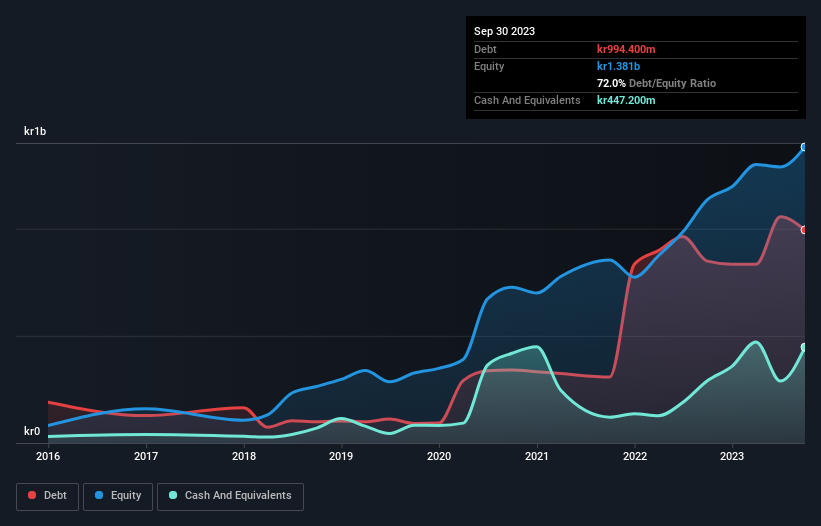
Task: Click the Cash And Equivalents tooltip label
Action: click(x=527, y=100)
